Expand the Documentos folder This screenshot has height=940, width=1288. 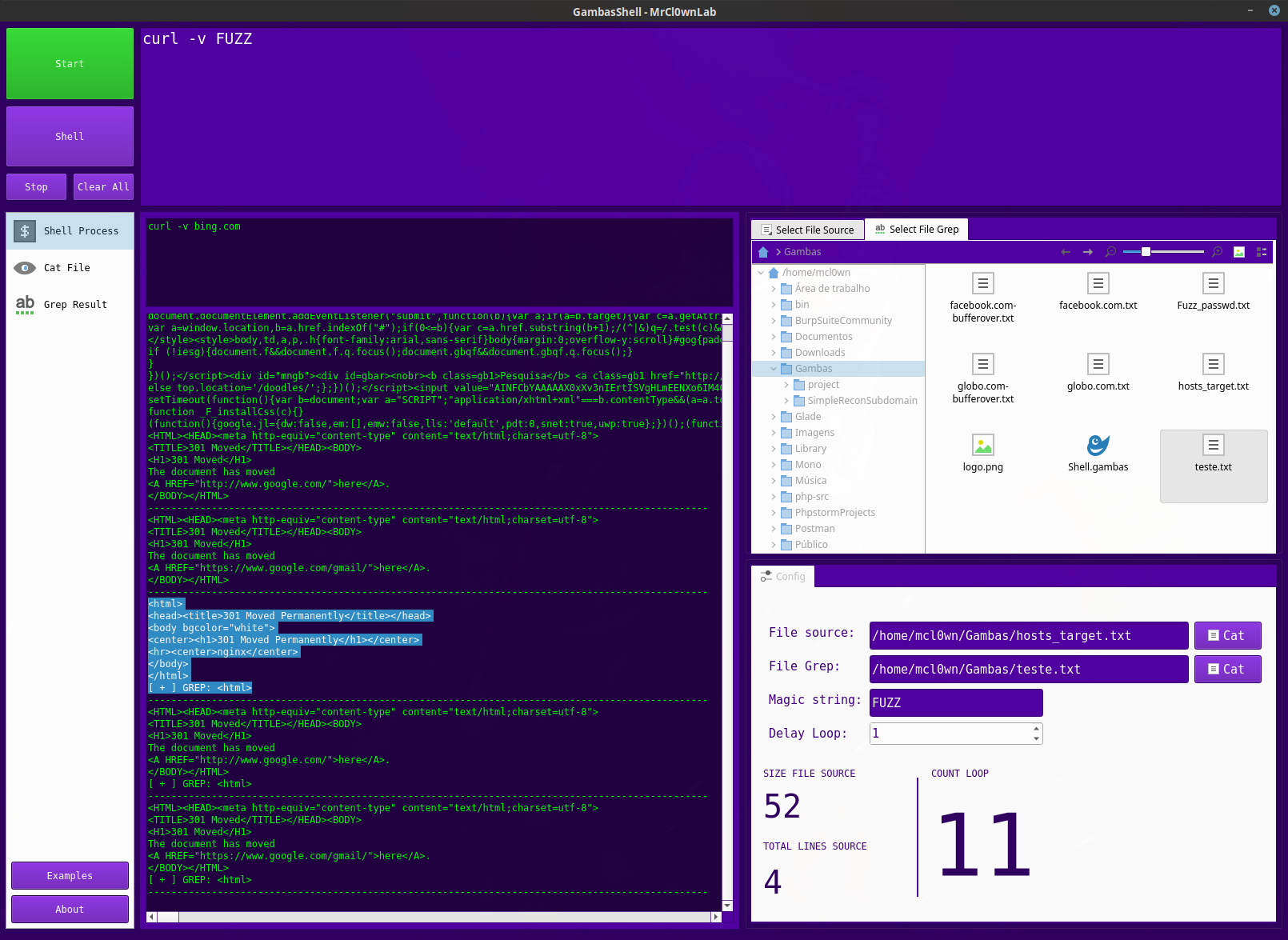coord(774,337)
